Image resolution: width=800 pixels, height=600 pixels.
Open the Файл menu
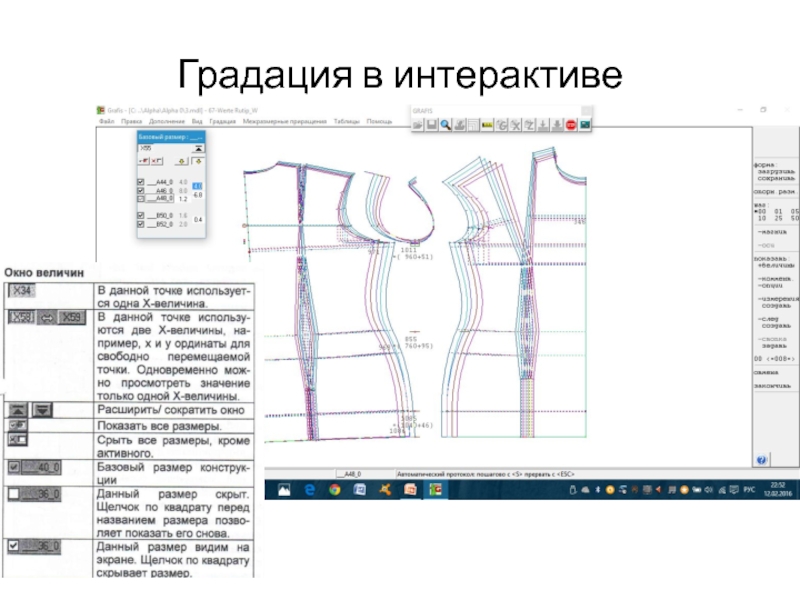(107, 121)
